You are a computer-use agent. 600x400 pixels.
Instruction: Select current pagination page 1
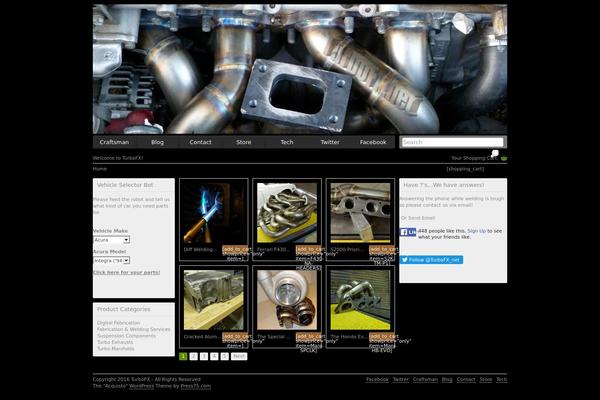pos(183,356)
